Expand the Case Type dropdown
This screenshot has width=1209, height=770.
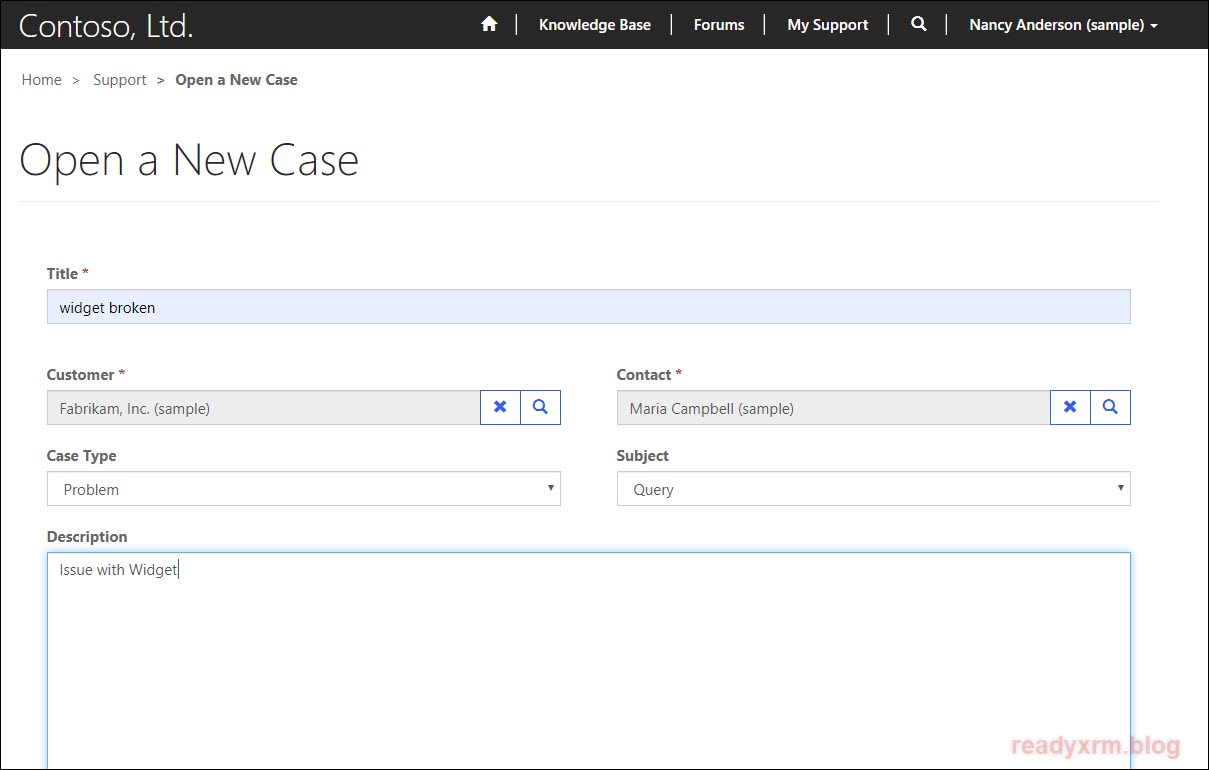pyautogui.click(x=303, y=489)
